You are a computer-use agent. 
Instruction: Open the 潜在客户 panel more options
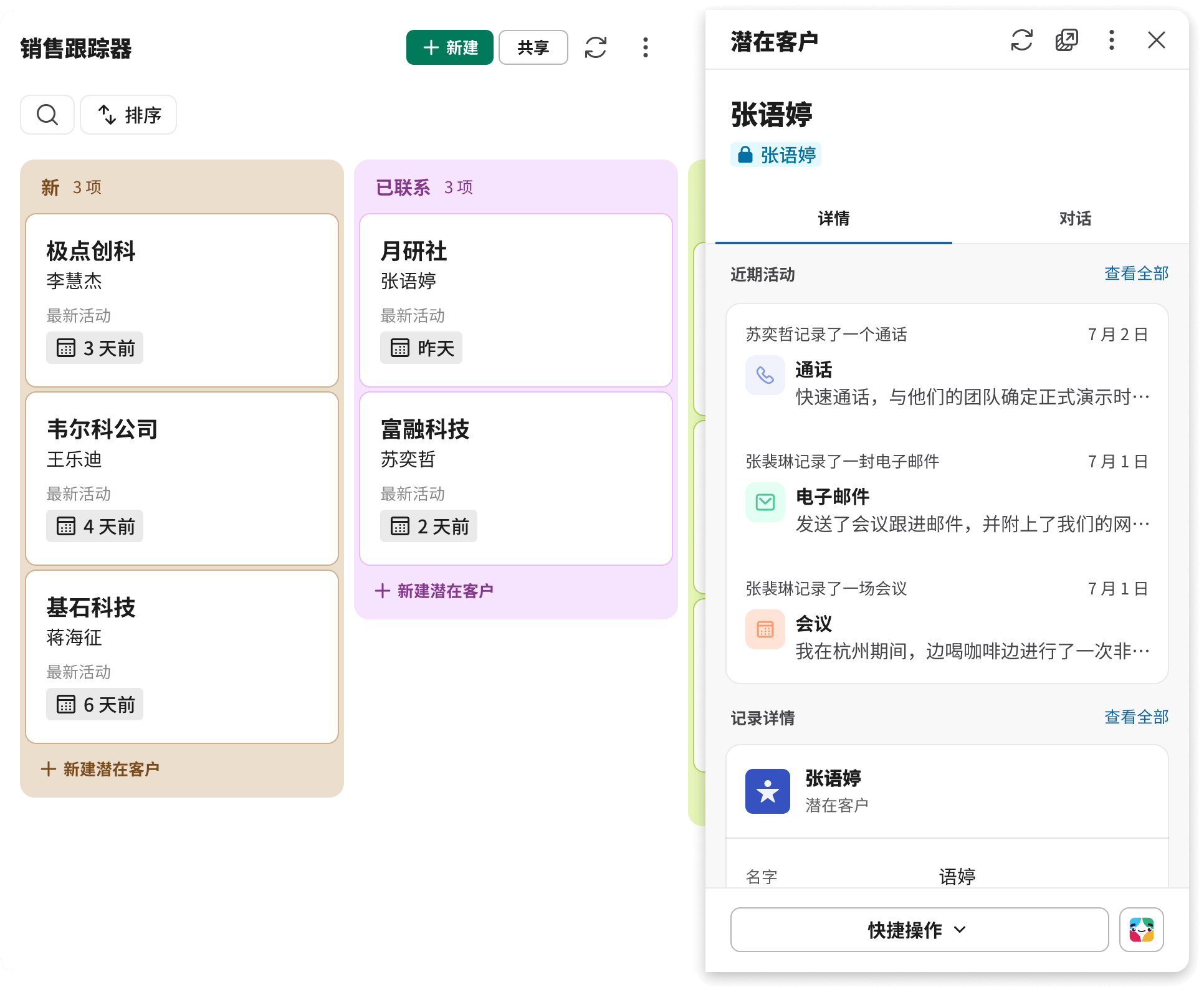point(1112,41)
